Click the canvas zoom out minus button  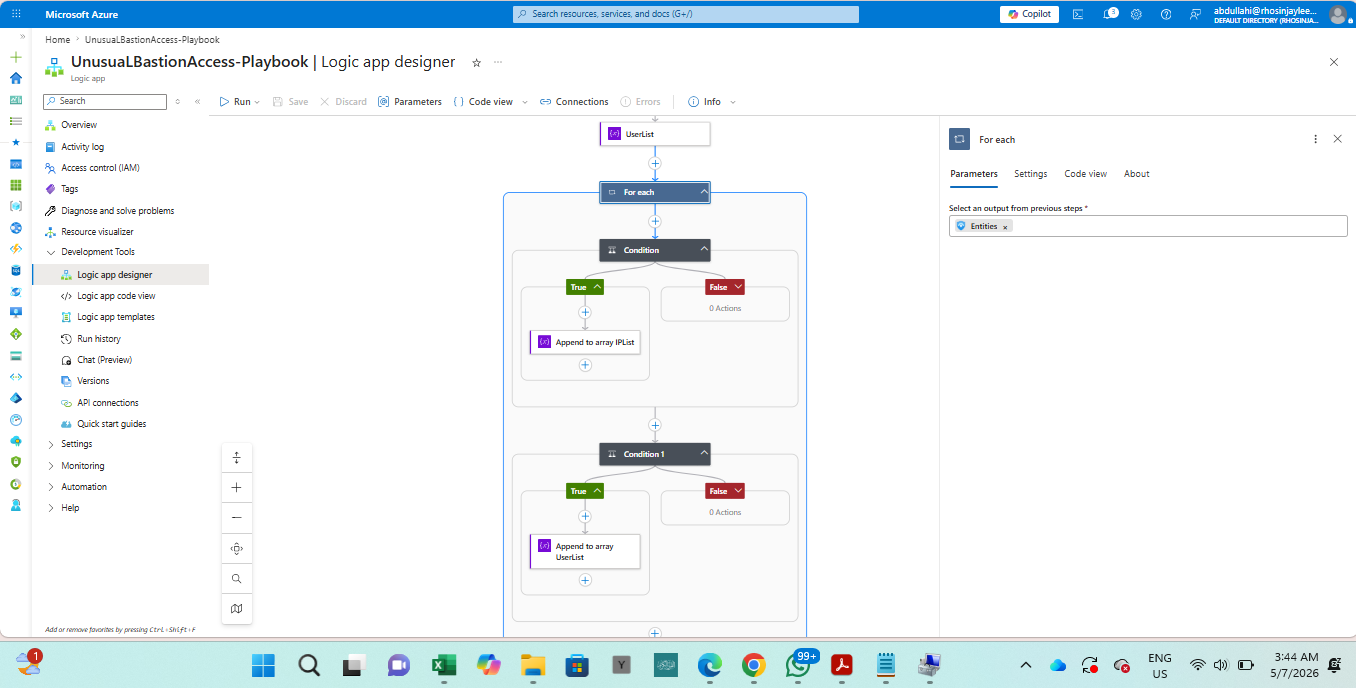(236, 518)
